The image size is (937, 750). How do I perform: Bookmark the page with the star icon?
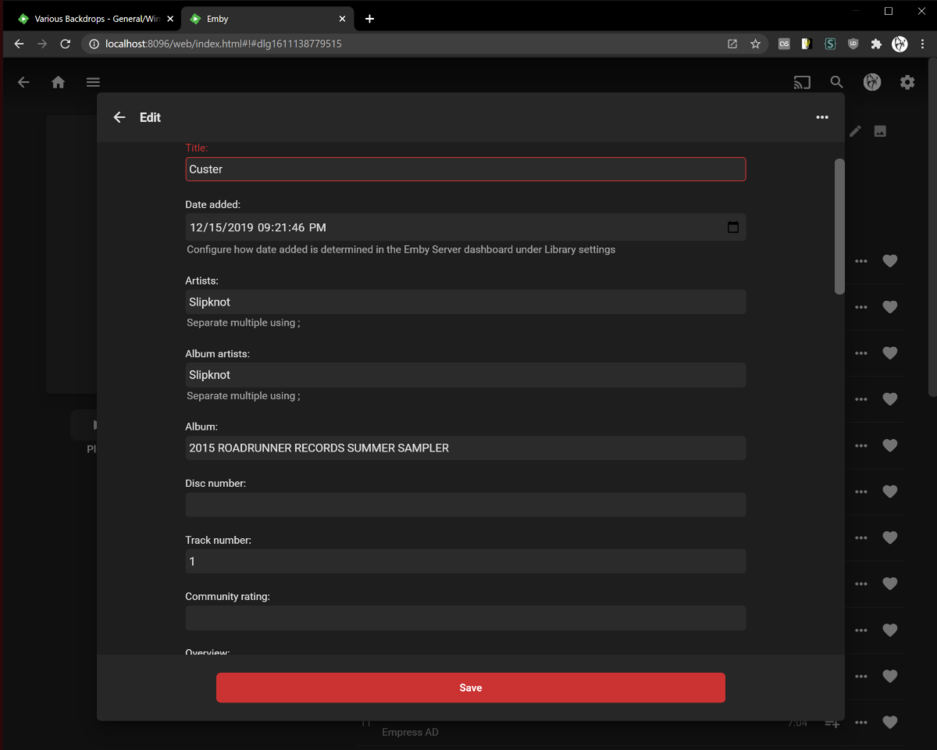tap(755, 44)
